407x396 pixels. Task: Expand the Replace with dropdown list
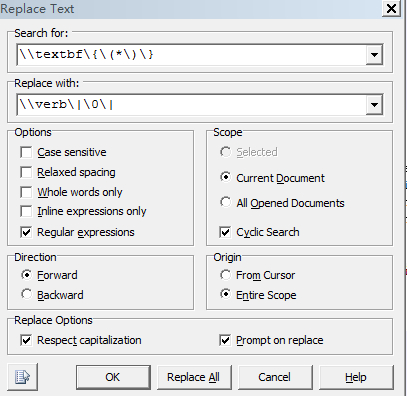(x=374, y=105)
